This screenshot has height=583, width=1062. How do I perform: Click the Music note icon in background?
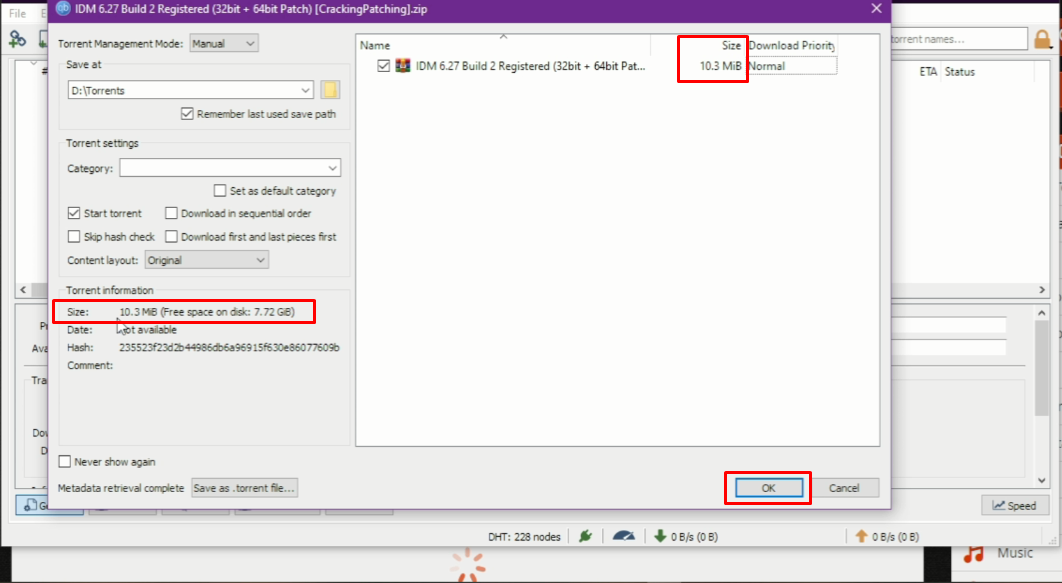coord(973,553)
